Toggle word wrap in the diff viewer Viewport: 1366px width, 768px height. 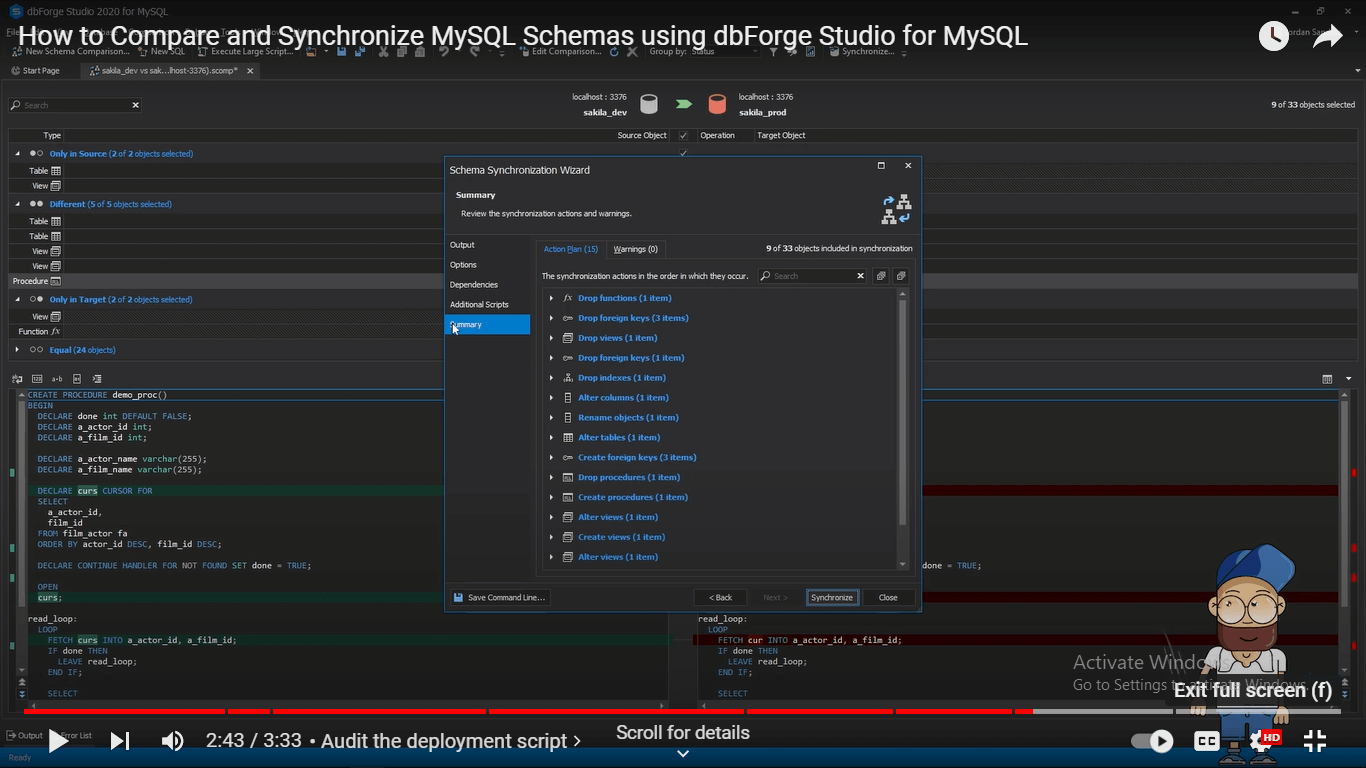coord(16,379)
